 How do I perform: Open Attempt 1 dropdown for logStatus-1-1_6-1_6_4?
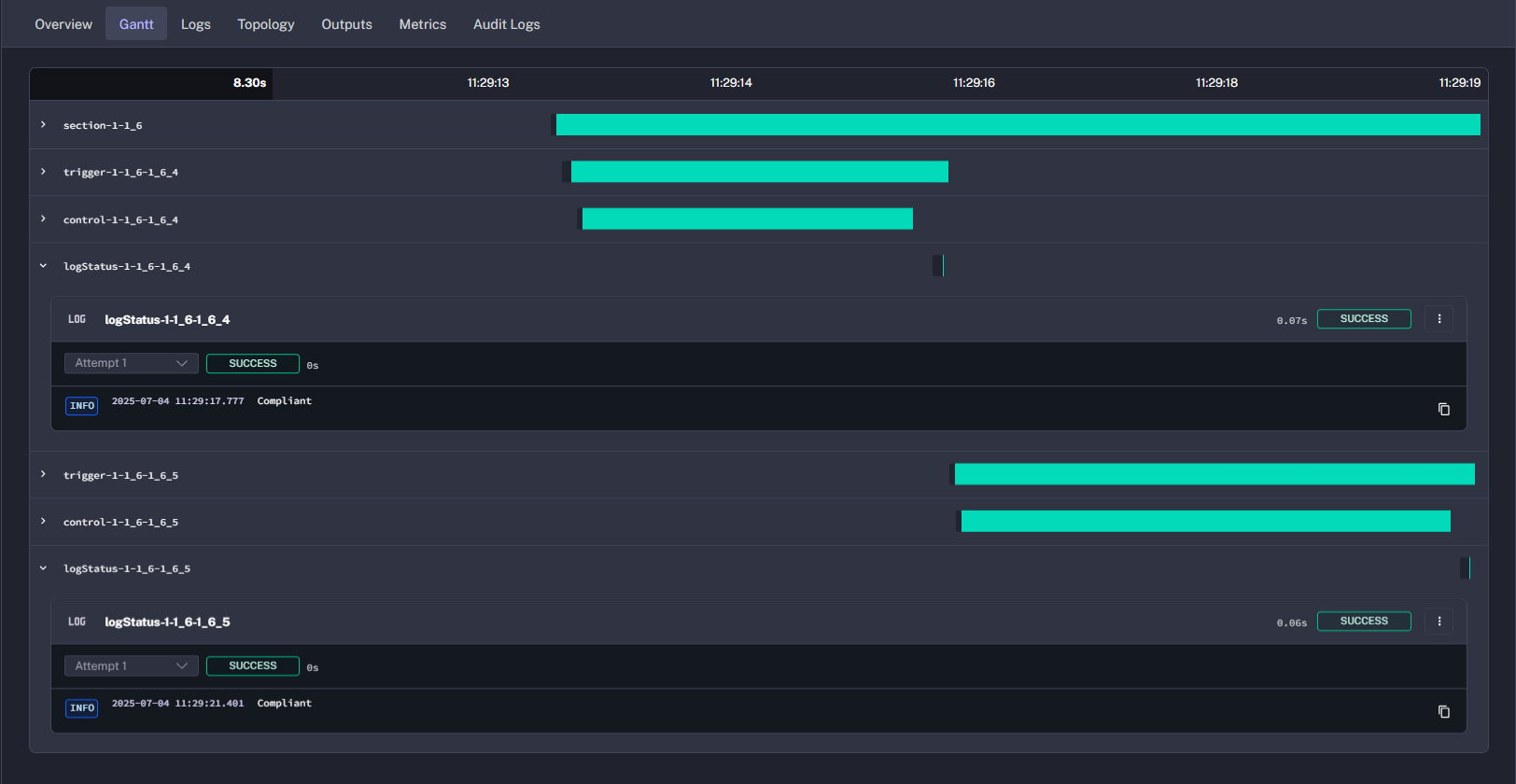131,363
